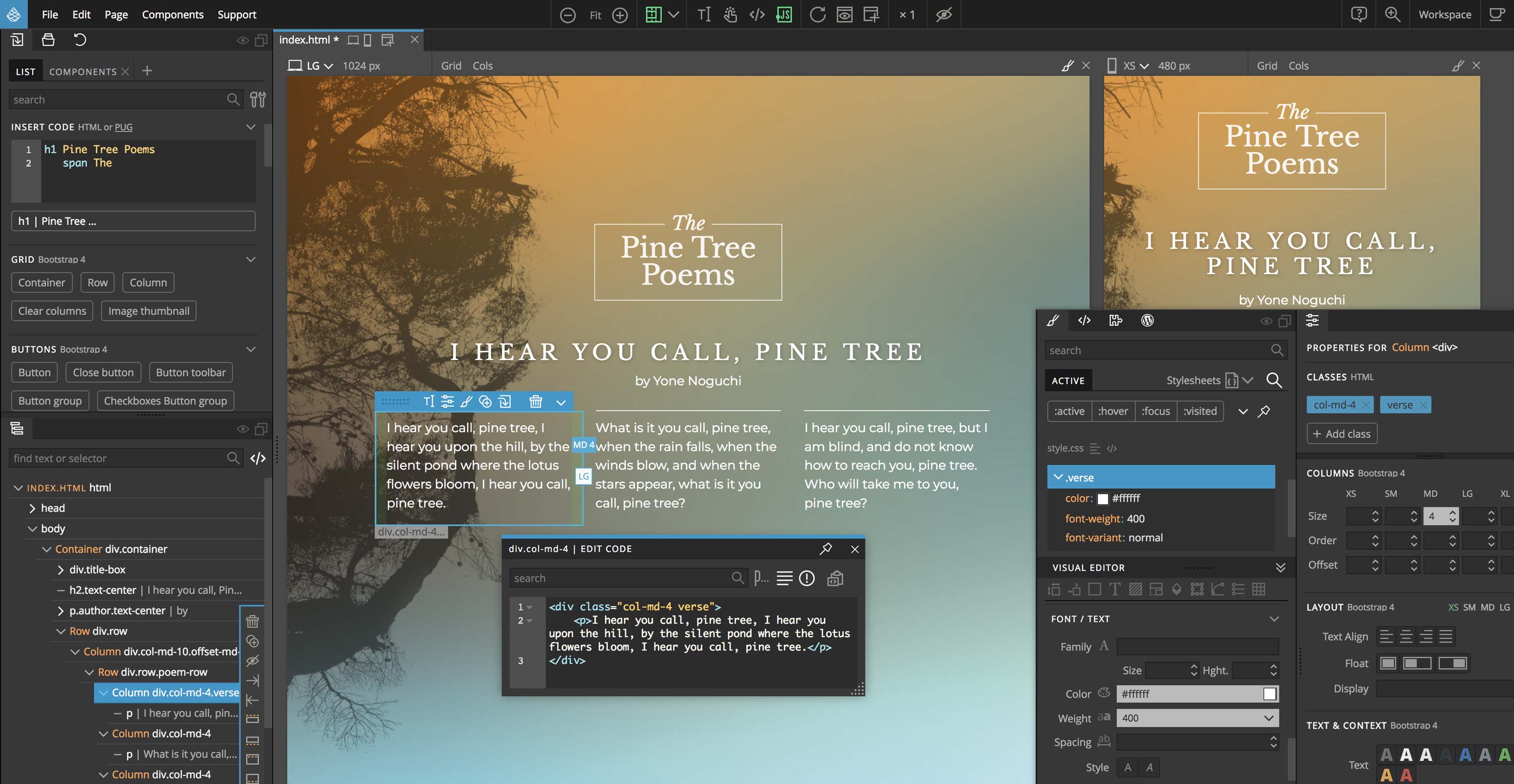
Task: Click the CSS stylesheet edit icon
Action: [1112, 448]
